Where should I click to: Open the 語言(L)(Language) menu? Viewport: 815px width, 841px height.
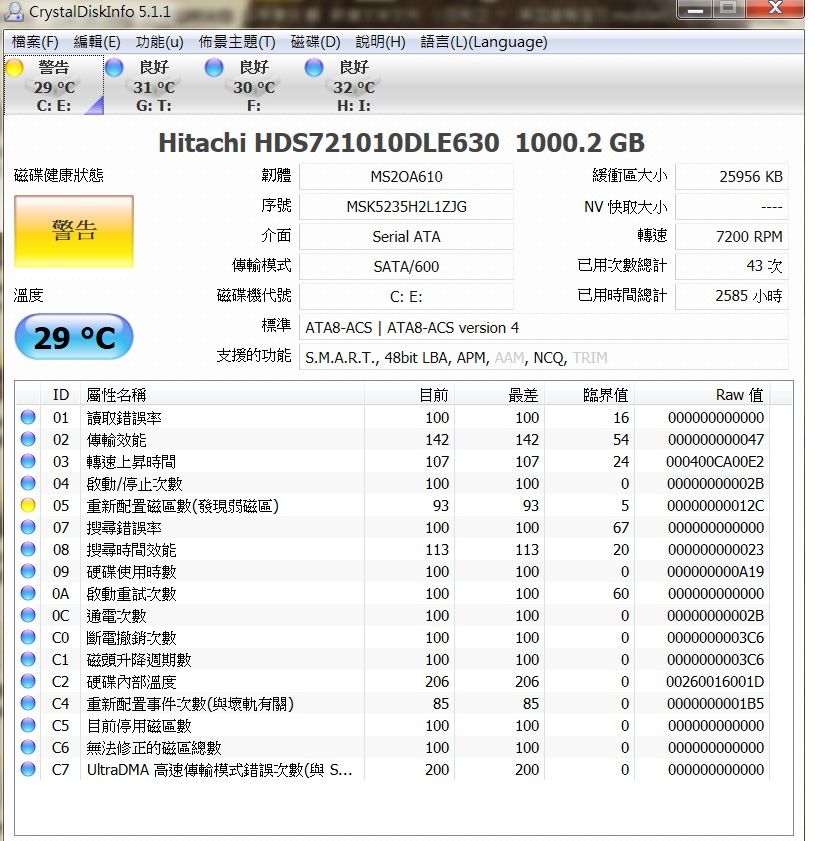[x=484, y=42]
